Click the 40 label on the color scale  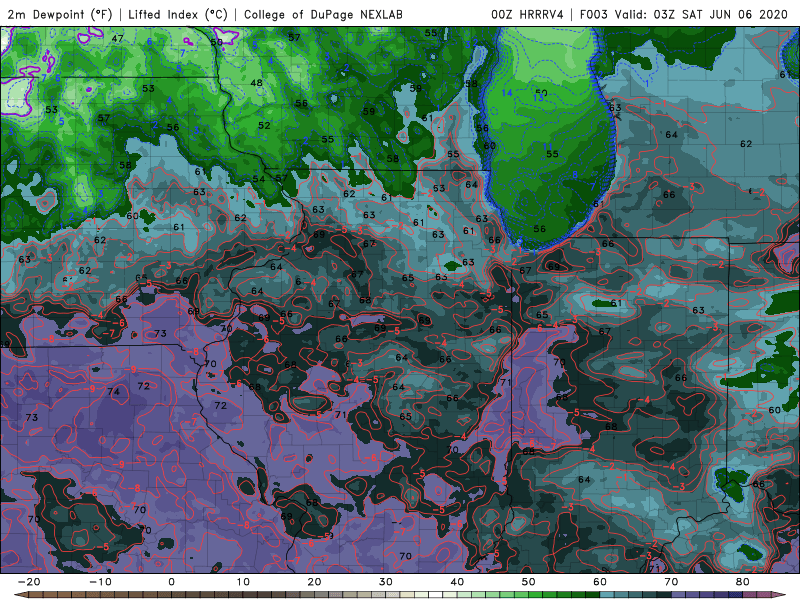pos(457,582)
